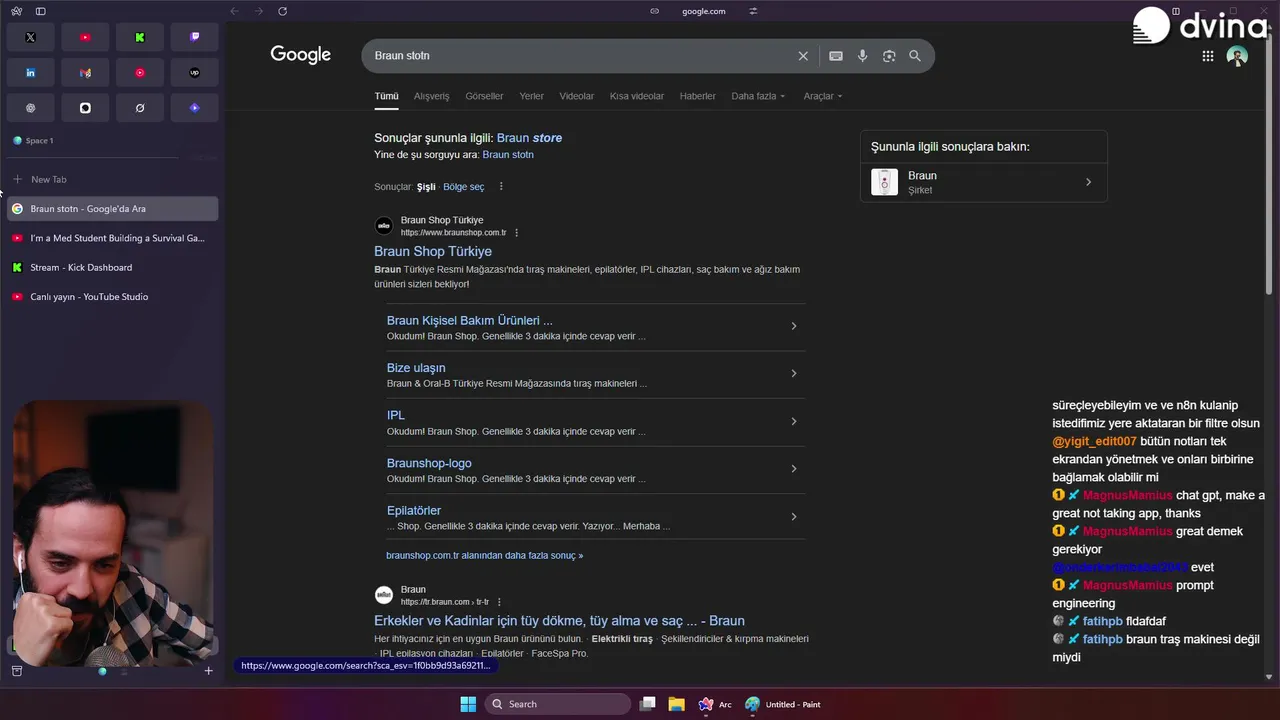This screenshot has height=720, width=1280.
Task: Expand the Bize ulaşın chevron
Action: pos(794,374)
